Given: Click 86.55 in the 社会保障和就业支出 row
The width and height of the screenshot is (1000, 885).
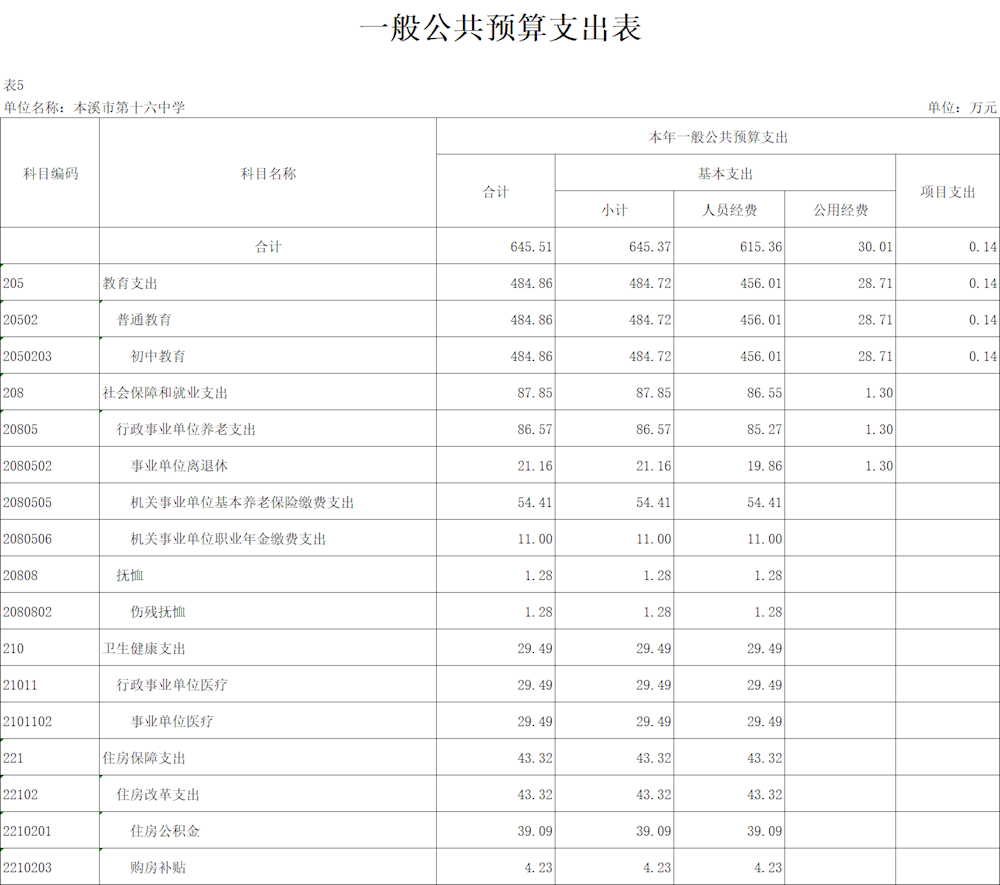Looking at the screenshot, I should 765,393.
